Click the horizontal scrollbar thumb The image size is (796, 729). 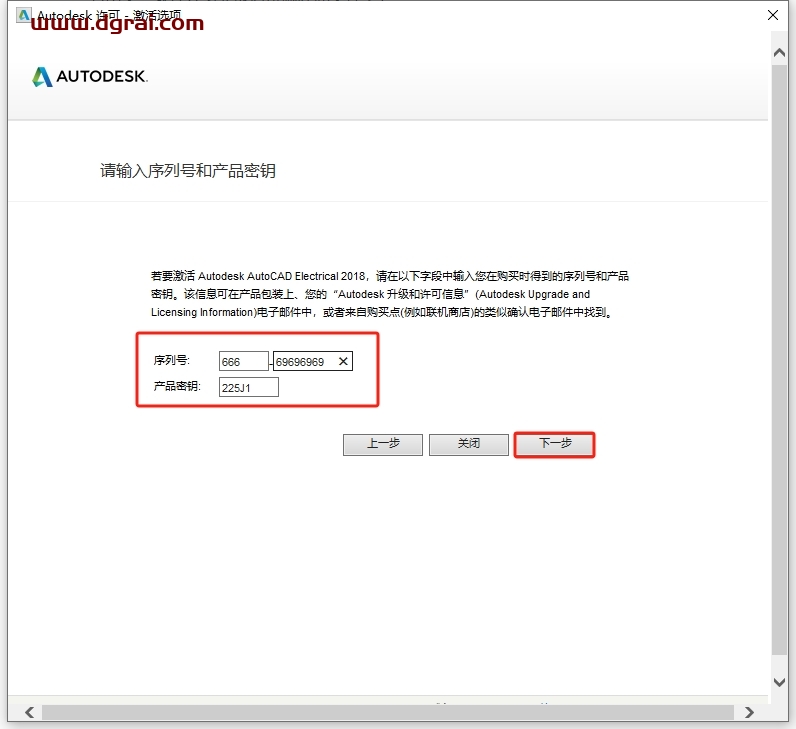click(388, 712)
